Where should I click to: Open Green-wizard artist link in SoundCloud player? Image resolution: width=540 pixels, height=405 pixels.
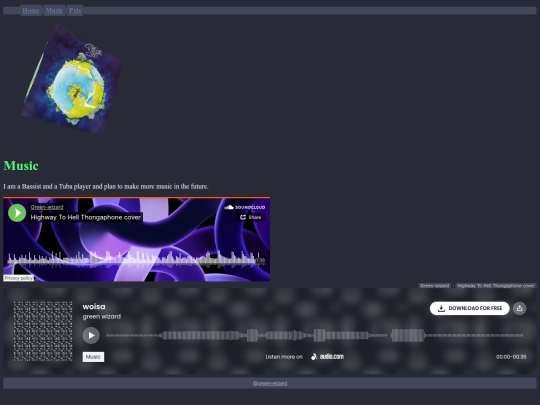tap(47, 207)
